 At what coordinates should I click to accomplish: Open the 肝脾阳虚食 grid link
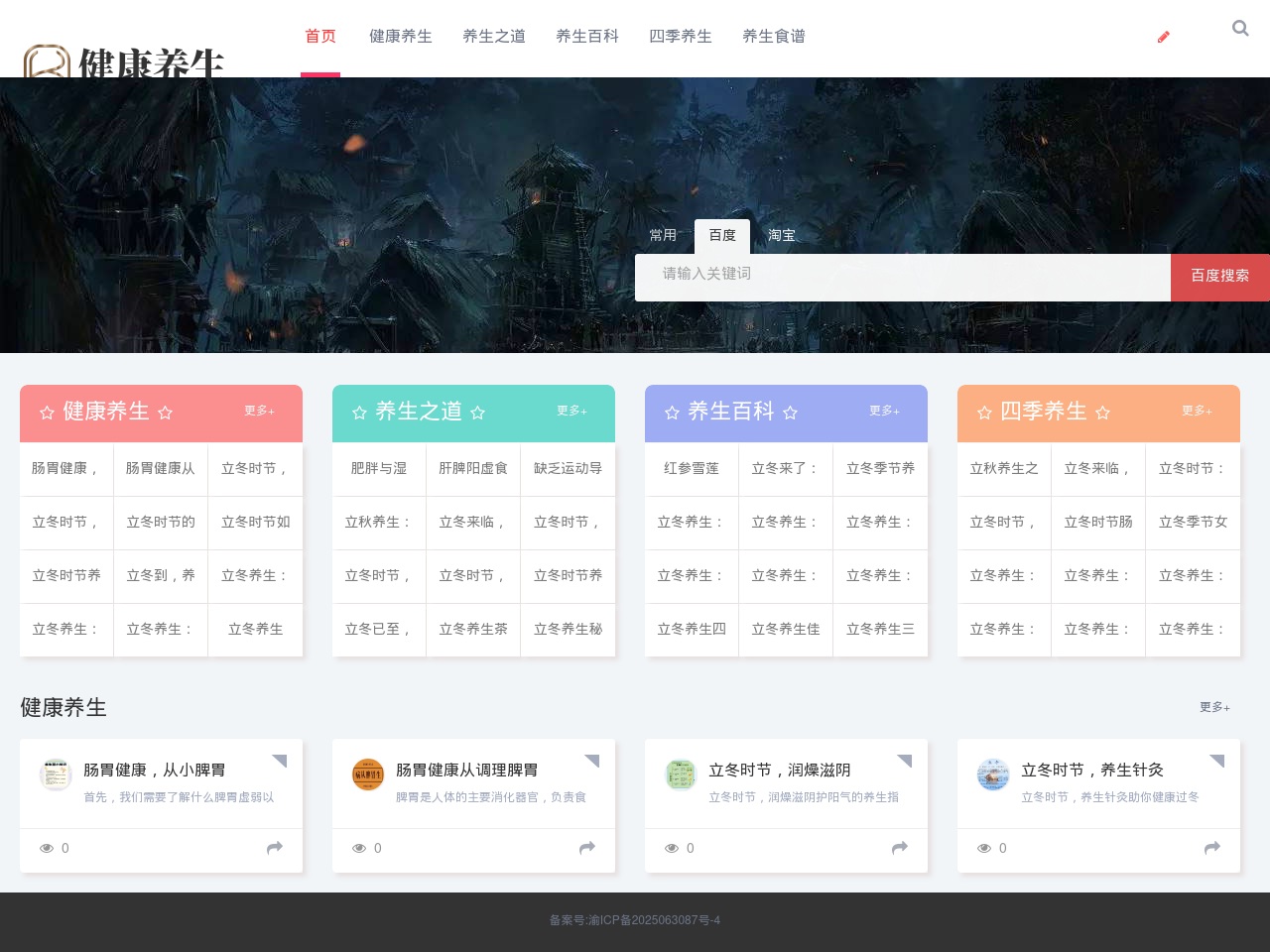(x=473, y=468)
